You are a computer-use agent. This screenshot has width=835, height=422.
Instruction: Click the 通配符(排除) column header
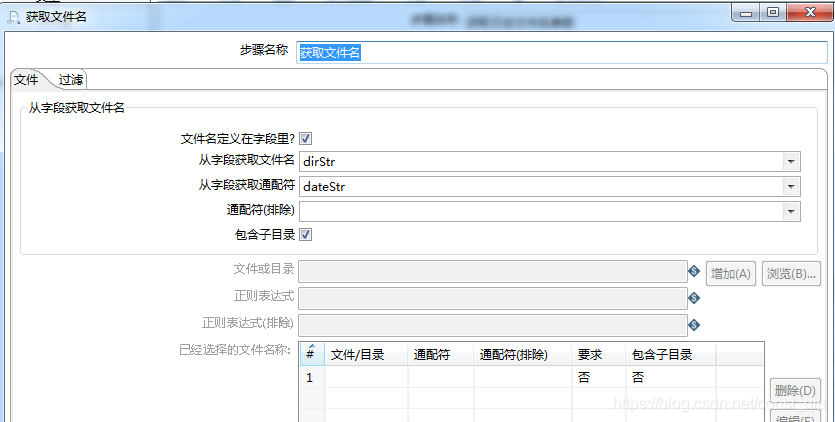coord(523,354)
